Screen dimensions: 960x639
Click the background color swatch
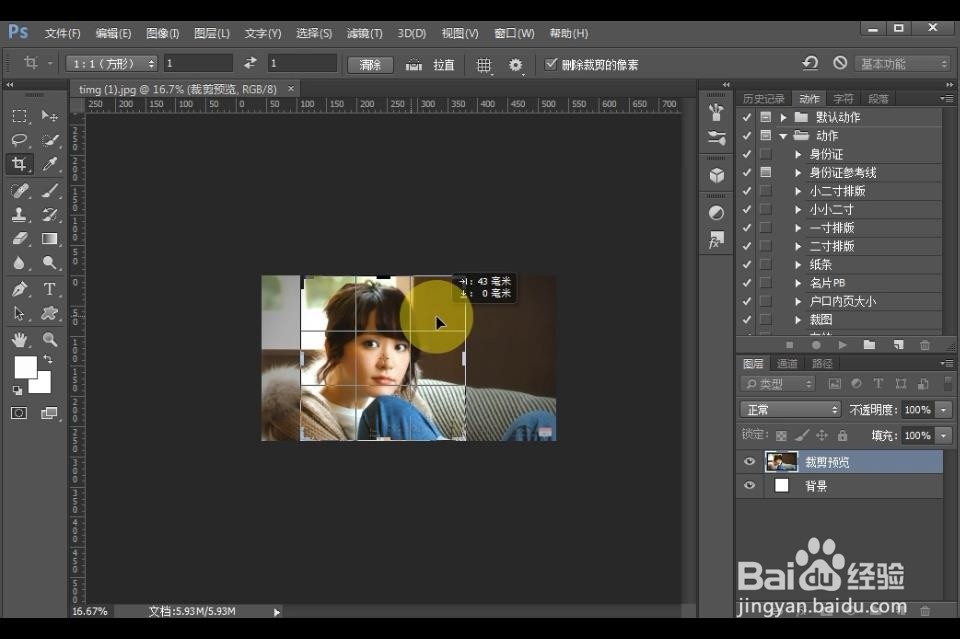(42, 384)
